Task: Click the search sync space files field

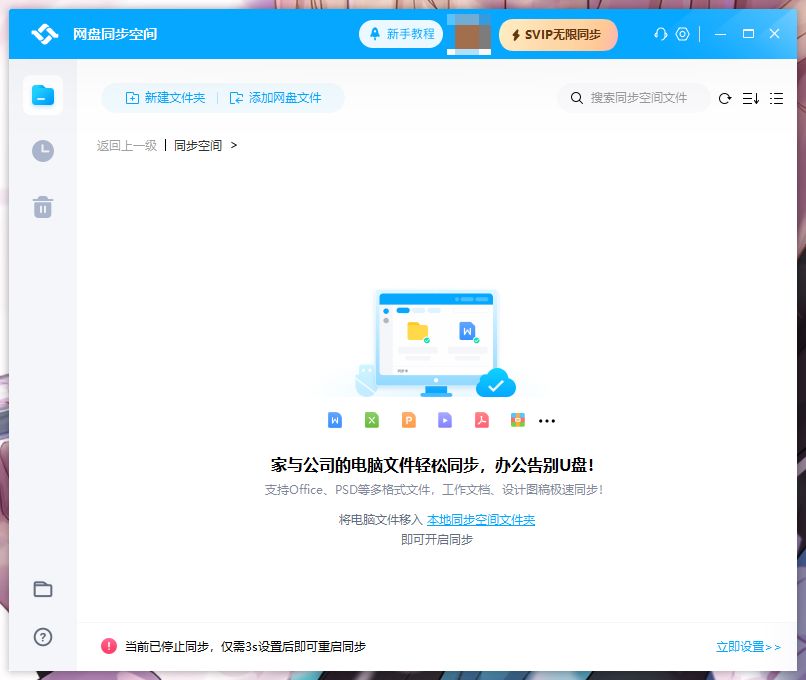Action: tap(633, 98)
